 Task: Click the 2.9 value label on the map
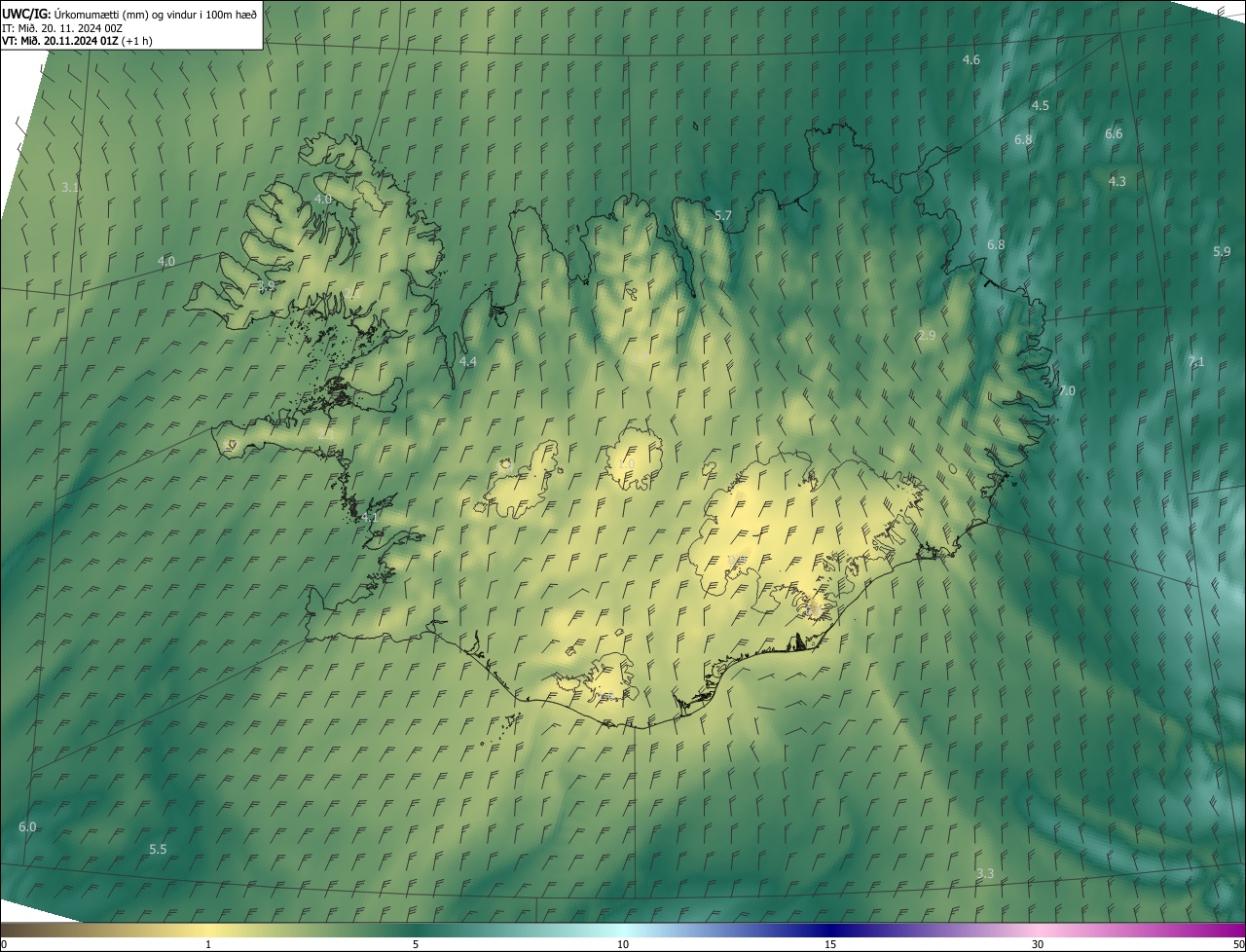coord(926,336)
